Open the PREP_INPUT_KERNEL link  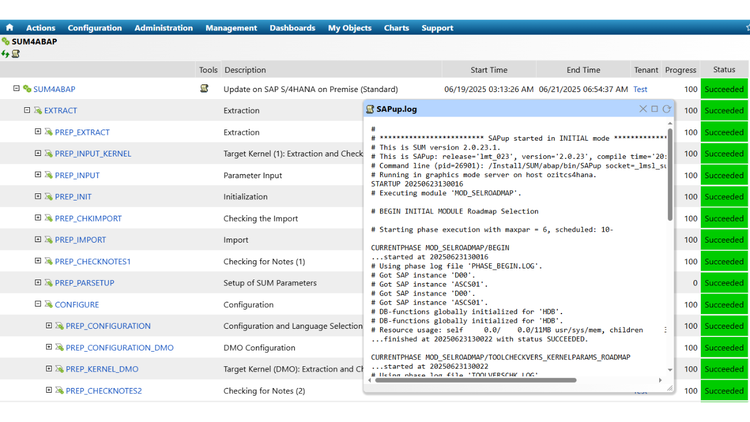93,154
